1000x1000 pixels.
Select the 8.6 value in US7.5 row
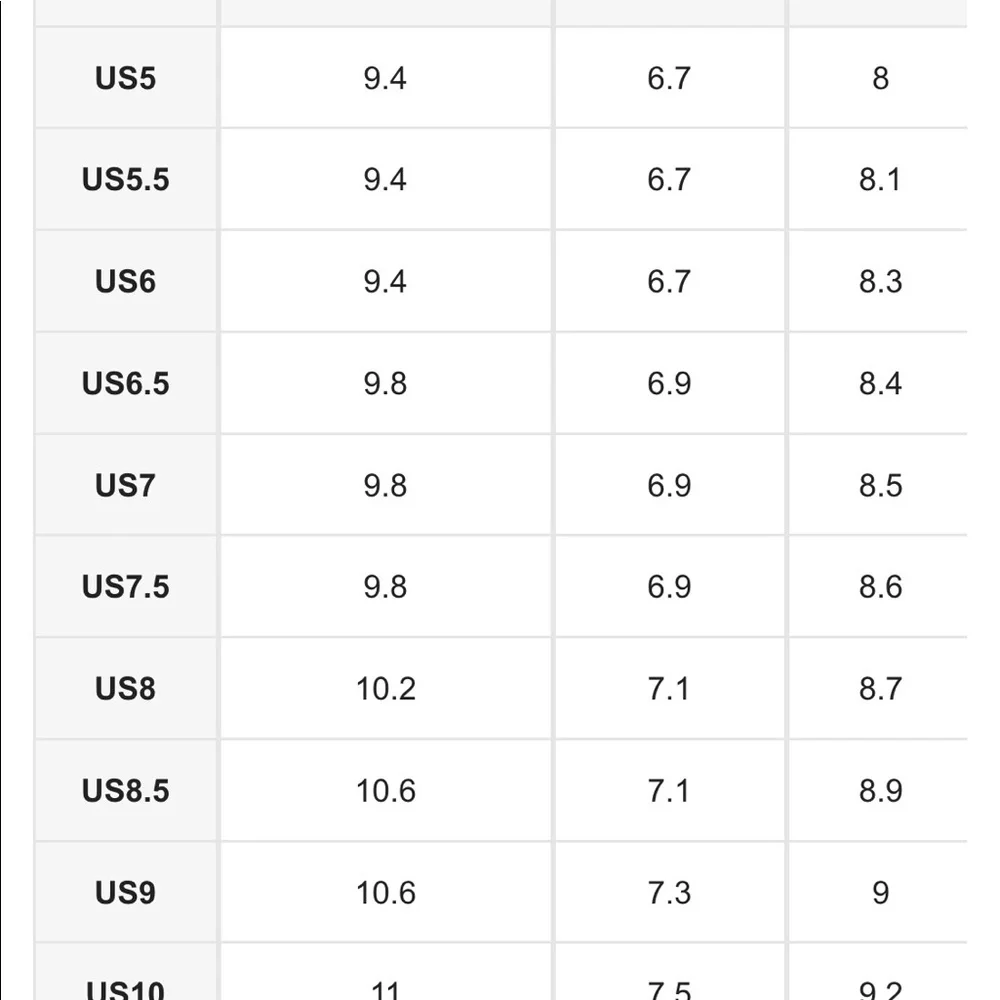[880, 587]
